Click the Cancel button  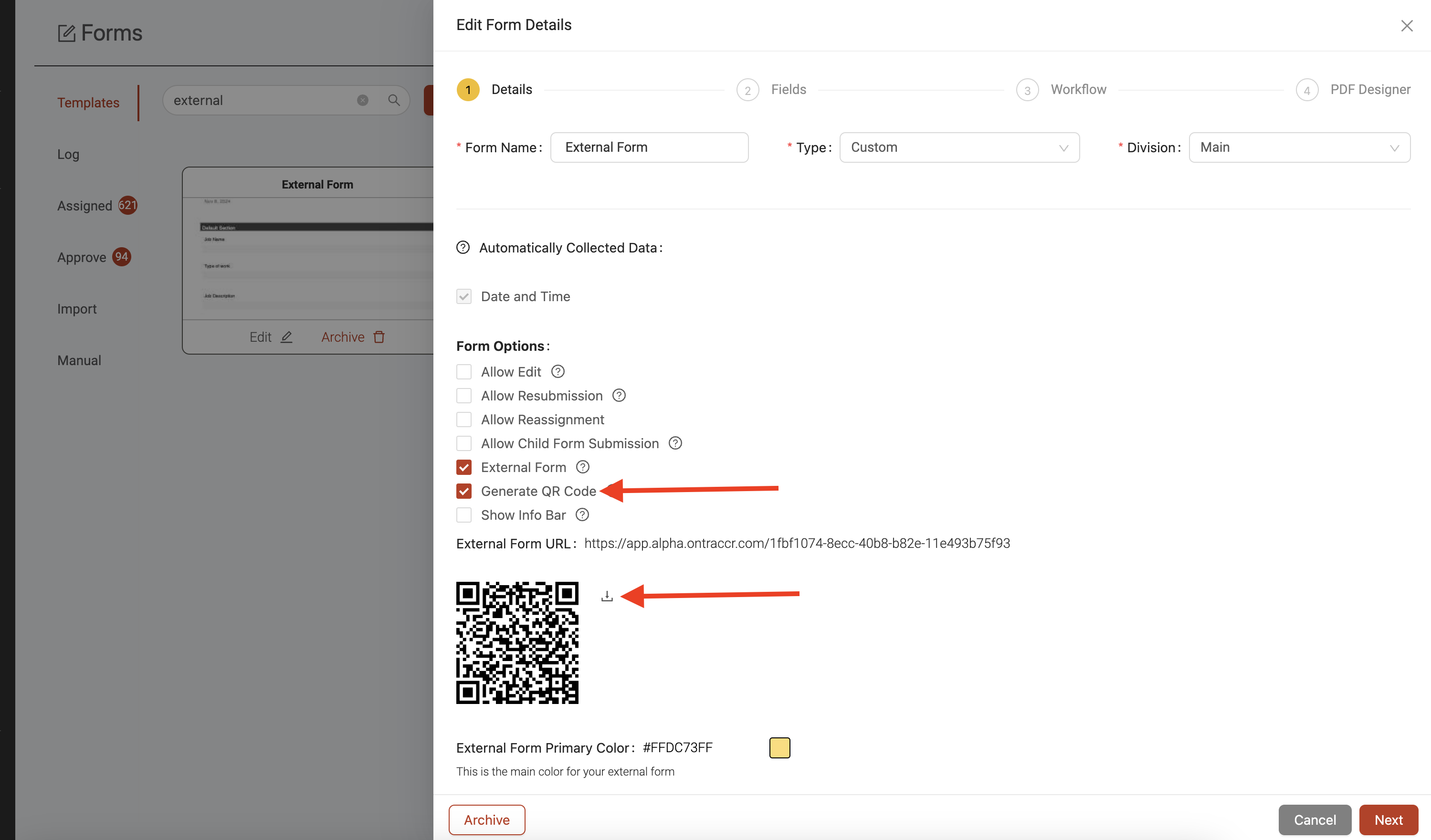pos(1315,819)
